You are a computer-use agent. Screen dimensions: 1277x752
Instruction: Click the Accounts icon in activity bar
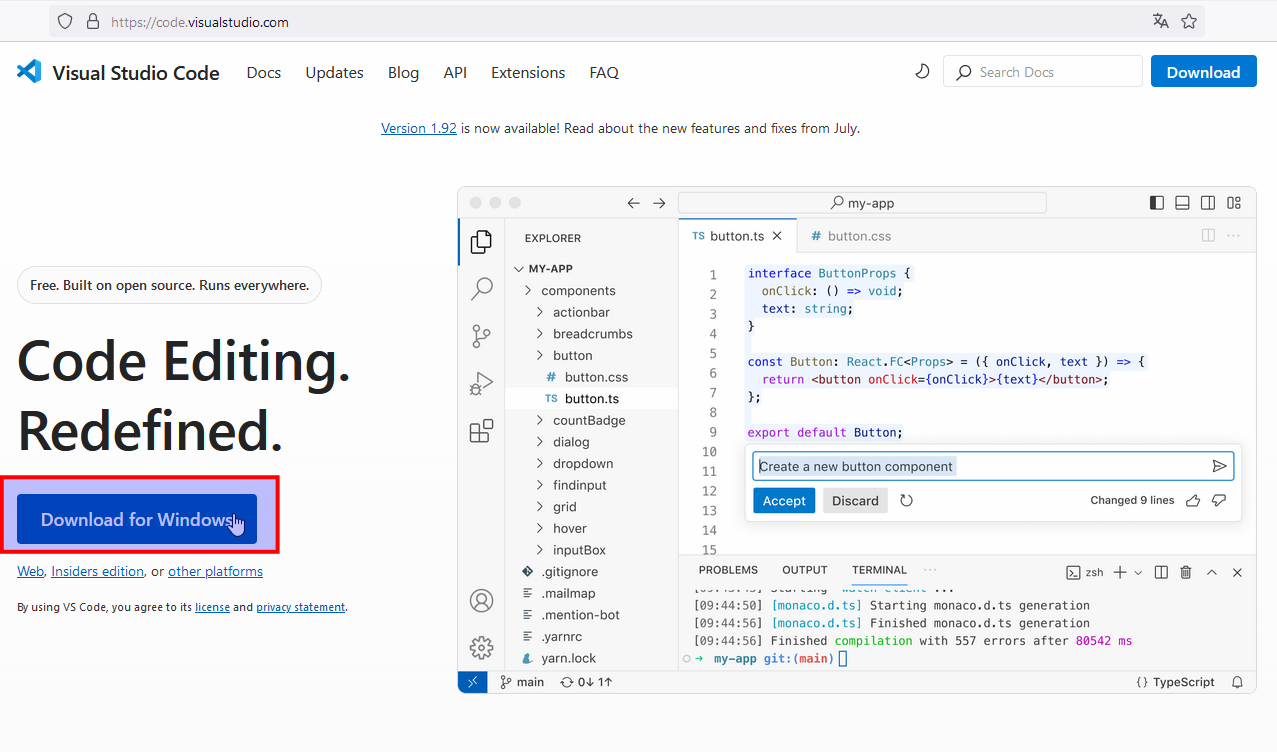click(481, 601)
